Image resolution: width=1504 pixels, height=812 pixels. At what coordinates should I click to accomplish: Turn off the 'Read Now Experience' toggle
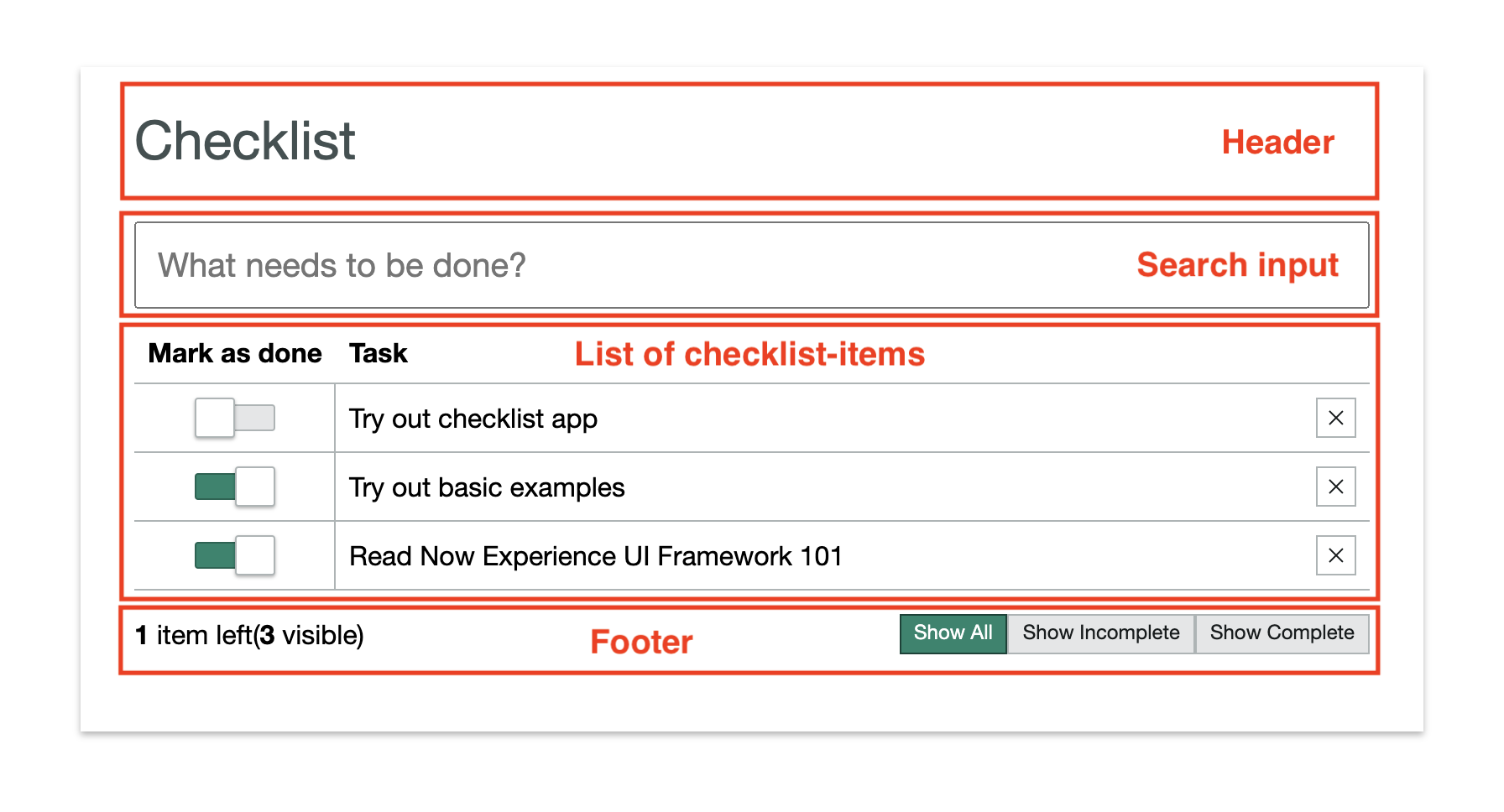(235, 555)
